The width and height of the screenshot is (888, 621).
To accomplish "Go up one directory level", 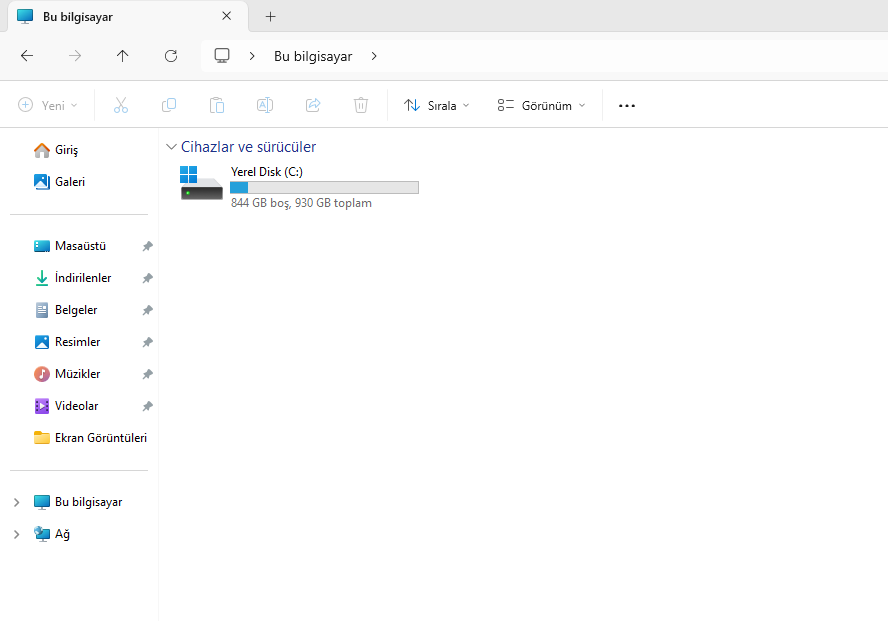I will 123,56.
